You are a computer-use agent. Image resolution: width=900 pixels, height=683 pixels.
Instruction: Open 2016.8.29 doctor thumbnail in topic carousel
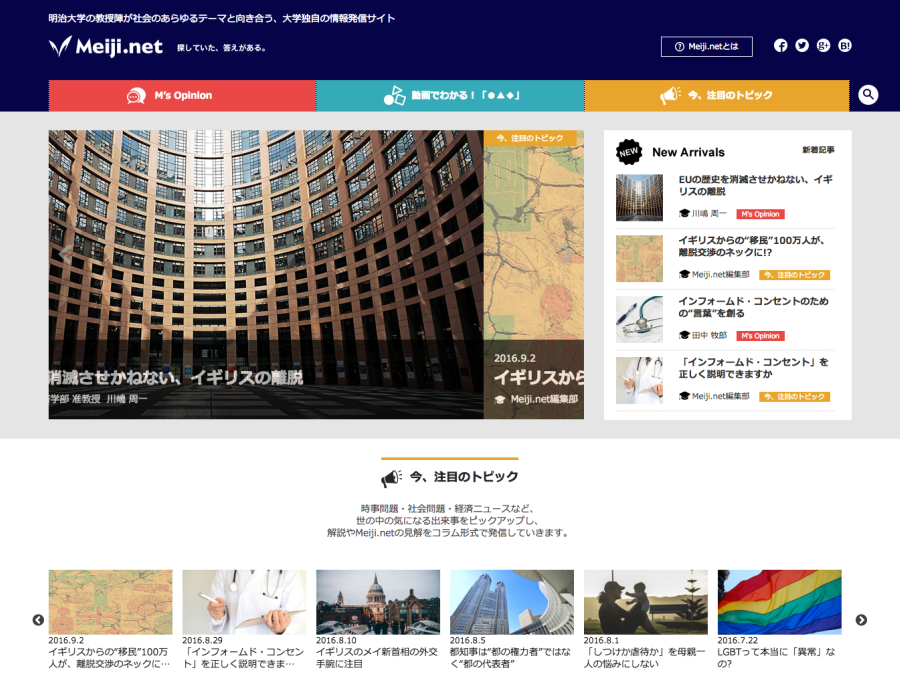click(245, 602)
